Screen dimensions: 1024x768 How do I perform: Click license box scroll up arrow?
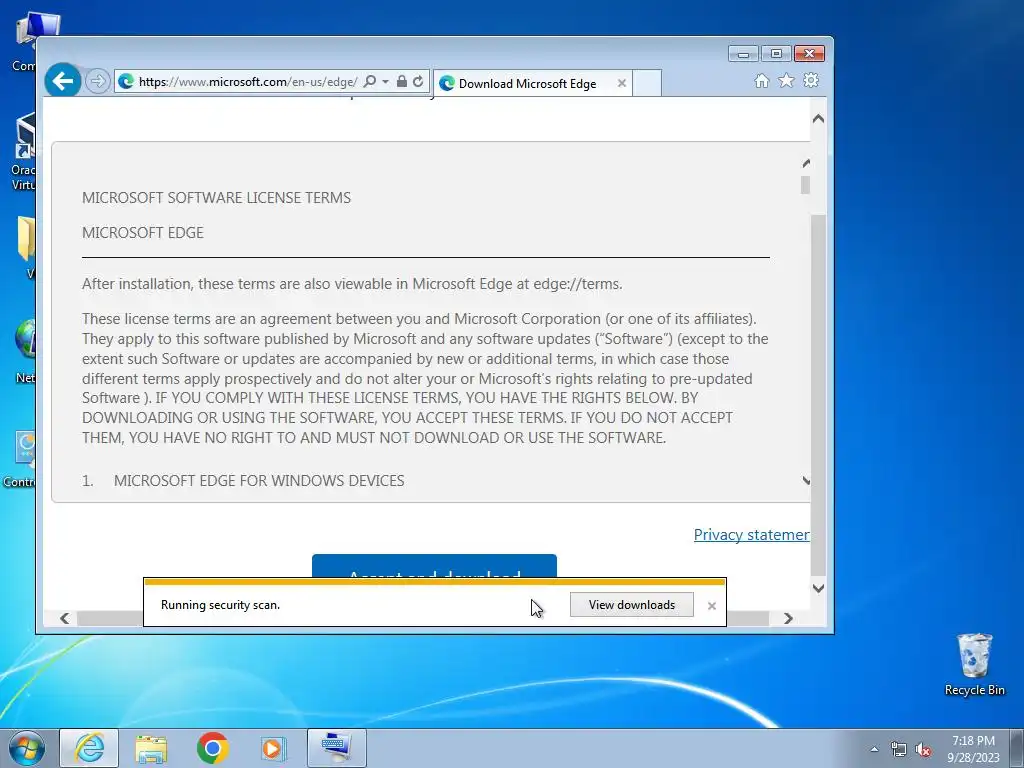[x=806, y=163]
